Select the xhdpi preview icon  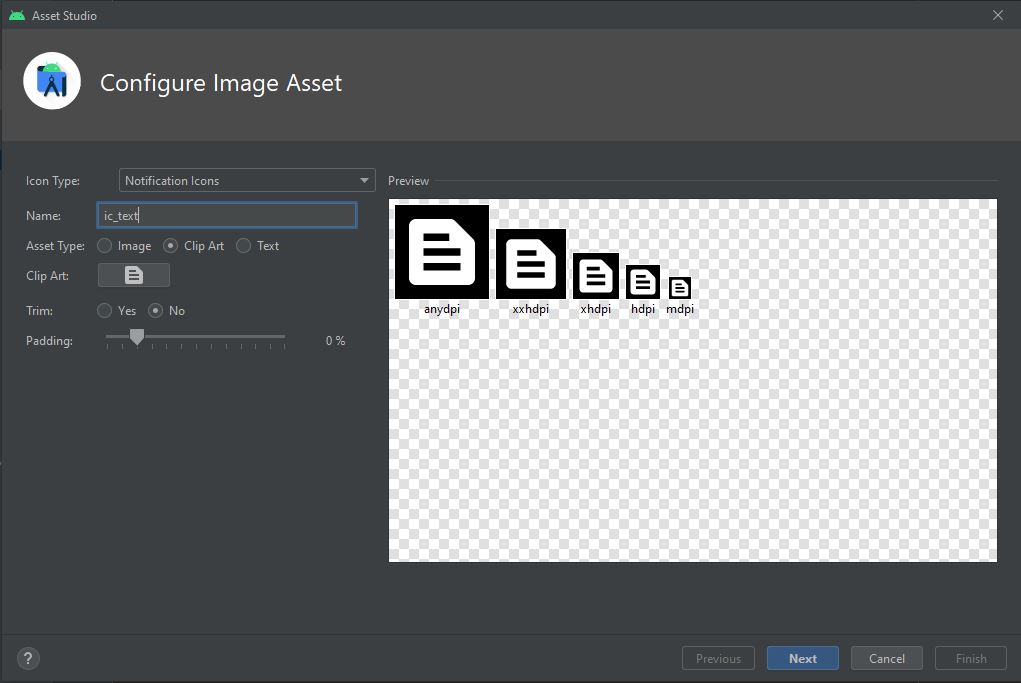[x=596, y=276]
